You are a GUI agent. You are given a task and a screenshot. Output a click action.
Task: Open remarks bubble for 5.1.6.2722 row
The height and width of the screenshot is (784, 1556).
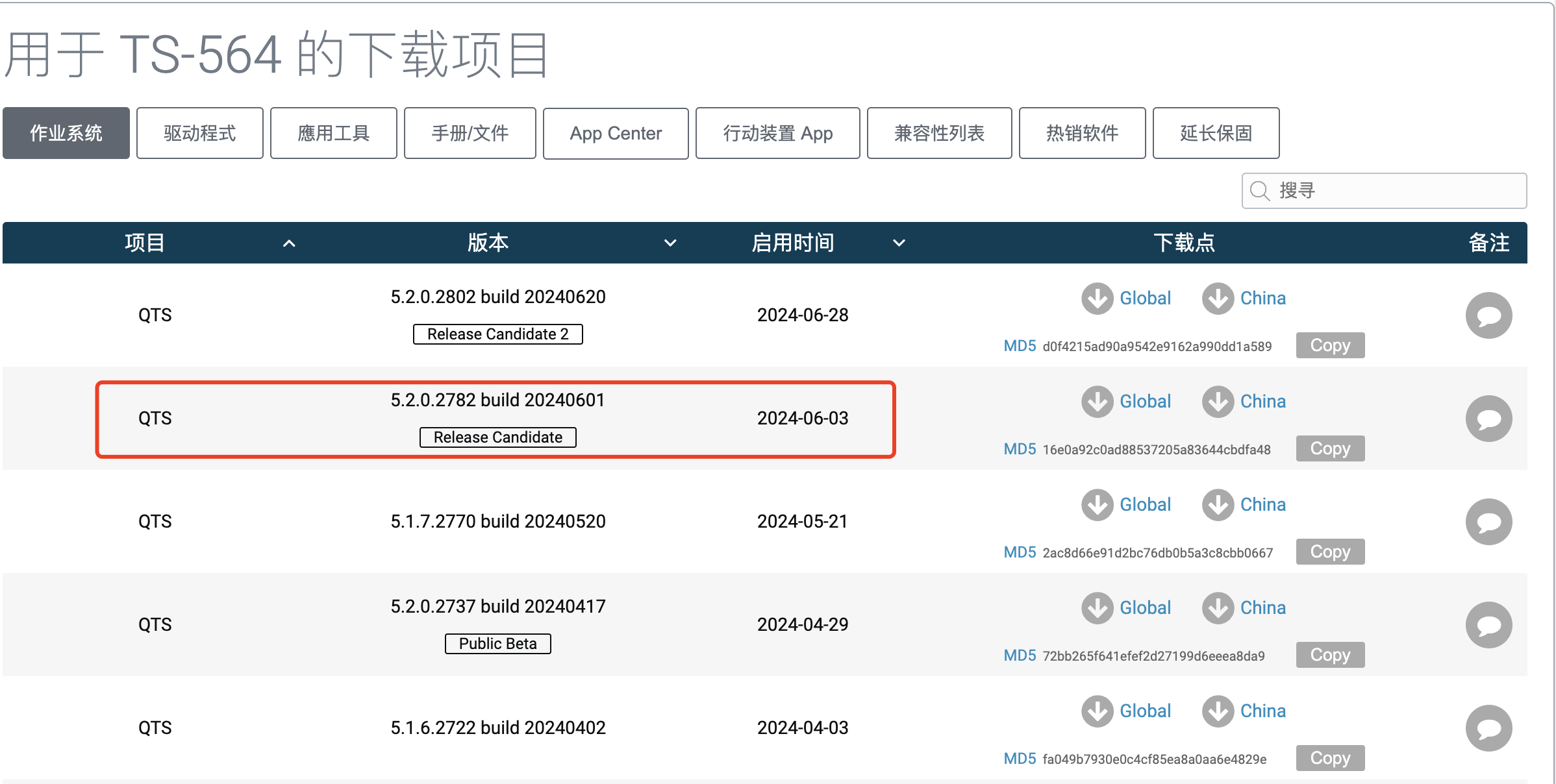point(1488,728)
